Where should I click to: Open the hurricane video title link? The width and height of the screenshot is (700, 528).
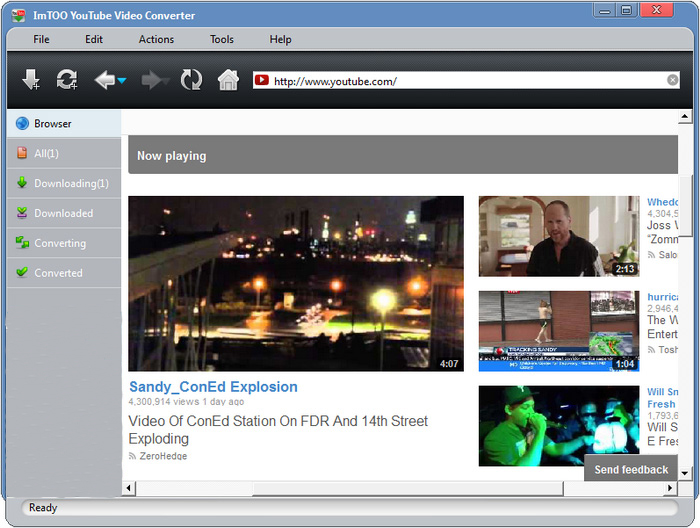coord(662,297)
